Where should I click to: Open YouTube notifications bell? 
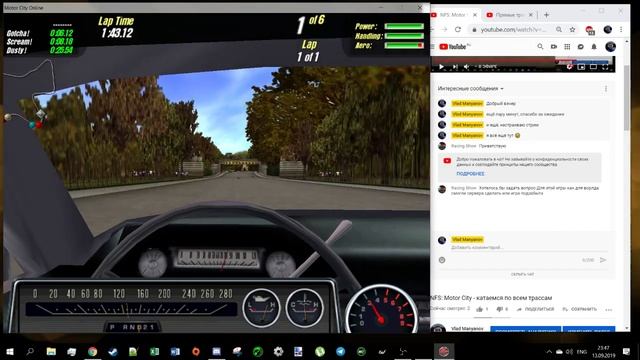594,47
